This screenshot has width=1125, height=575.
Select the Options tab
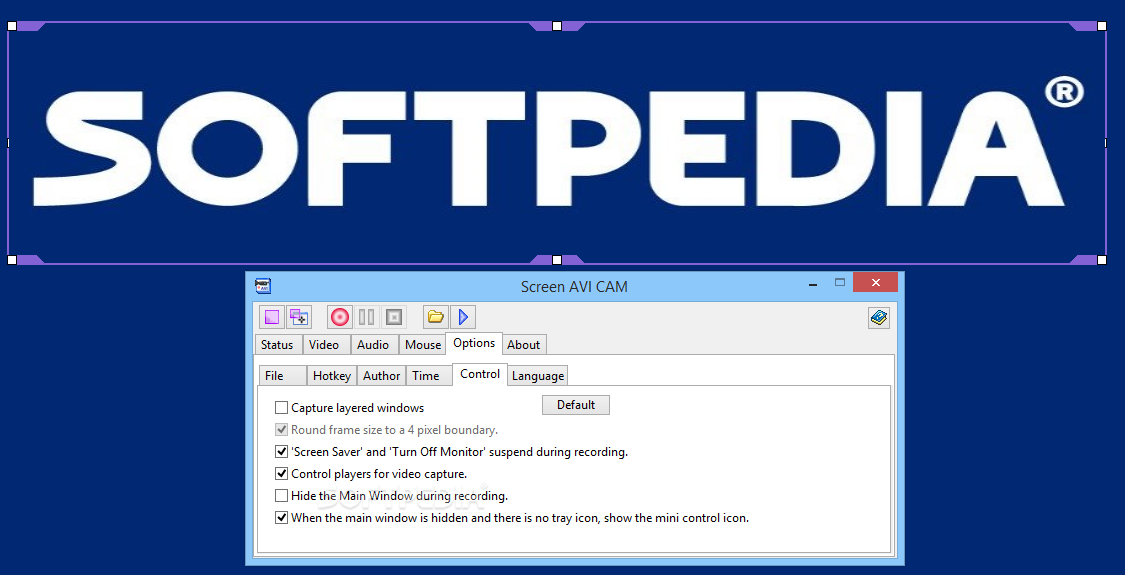[474, 343]
